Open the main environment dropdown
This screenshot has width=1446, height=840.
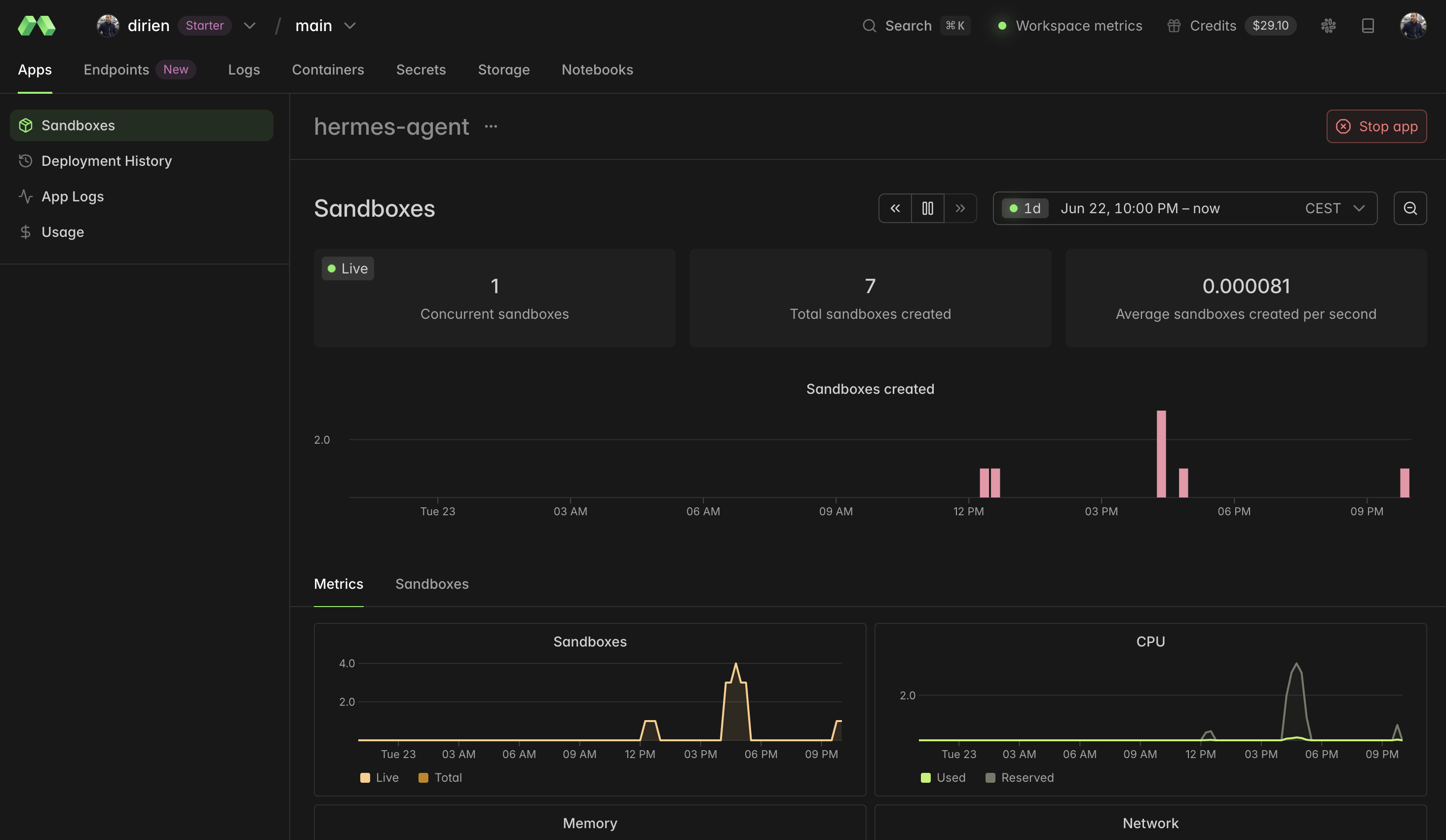click(325, 26)
